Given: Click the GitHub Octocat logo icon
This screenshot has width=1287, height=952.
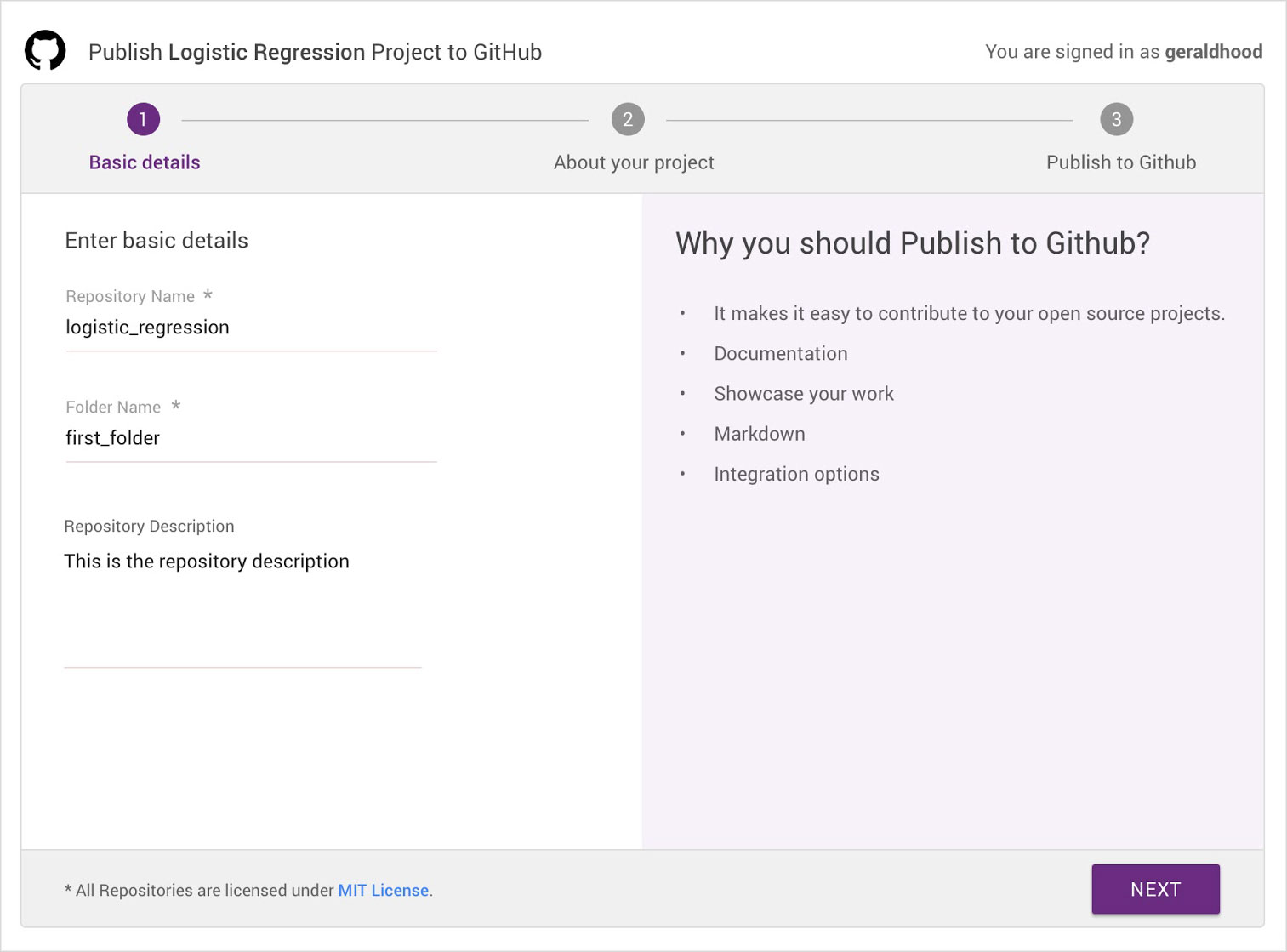Looking at the screenshot, I should coord(45,51).
